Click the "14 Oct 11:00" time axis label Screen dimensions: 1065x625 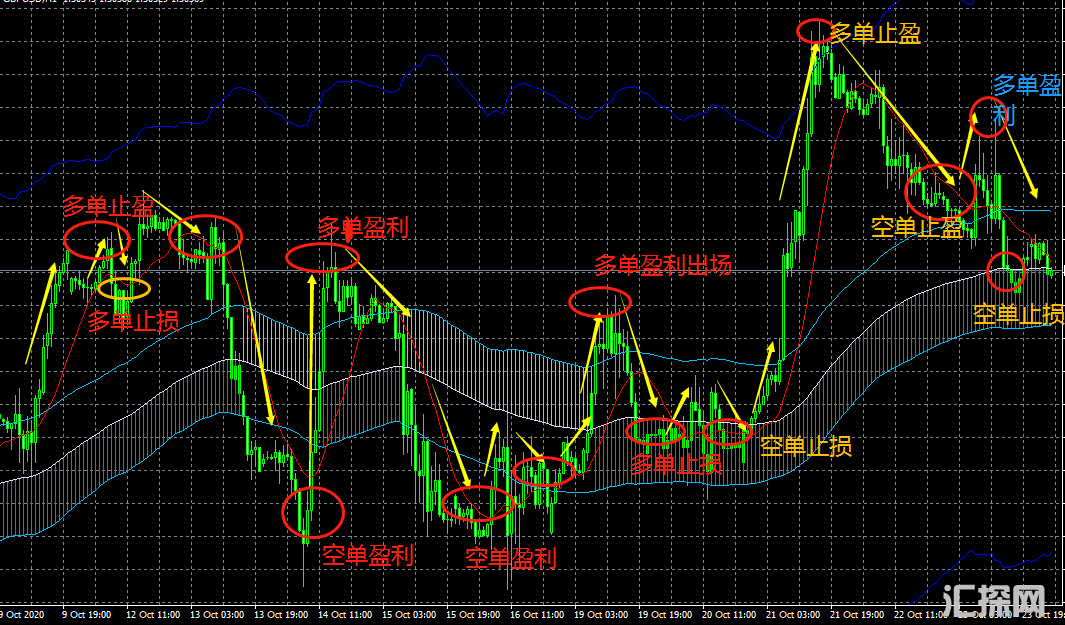point(345,615)
